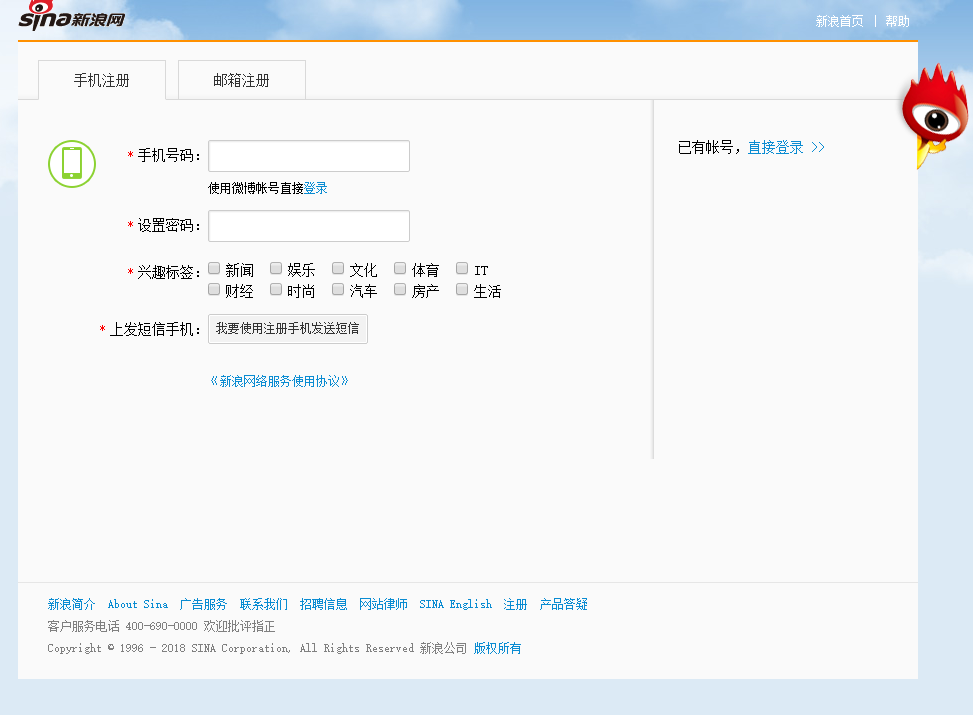Check the 财经 interest checkbox
The height and width of the screenshot is (715, 973).
pos(214,289)
